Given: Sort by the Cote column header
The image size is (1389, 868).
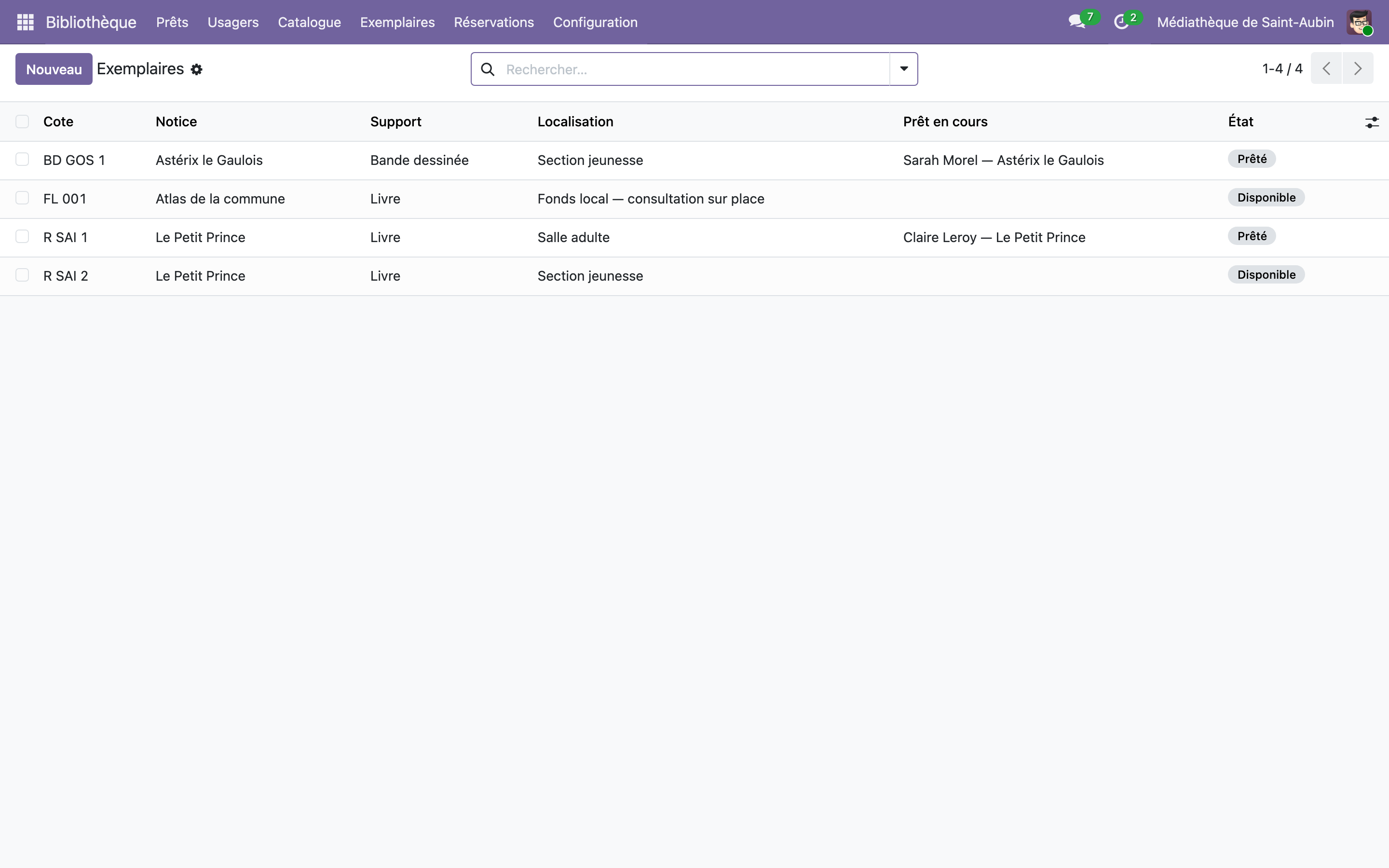Looking at the screenshot, I should coord(58,122).
